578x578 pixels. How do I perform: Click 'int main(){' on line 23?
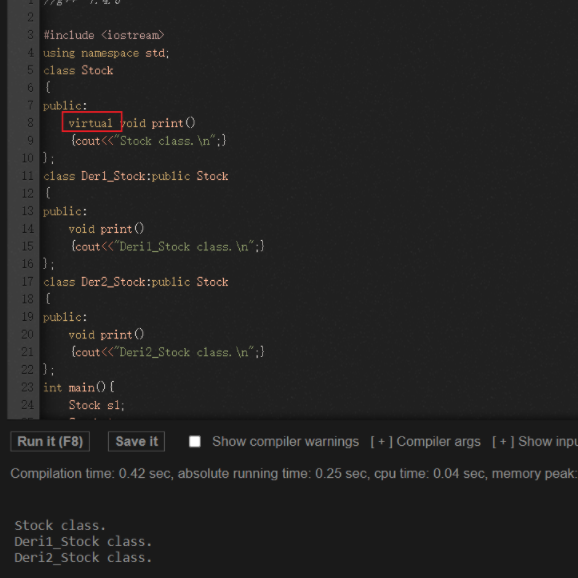tap(79, 387)
